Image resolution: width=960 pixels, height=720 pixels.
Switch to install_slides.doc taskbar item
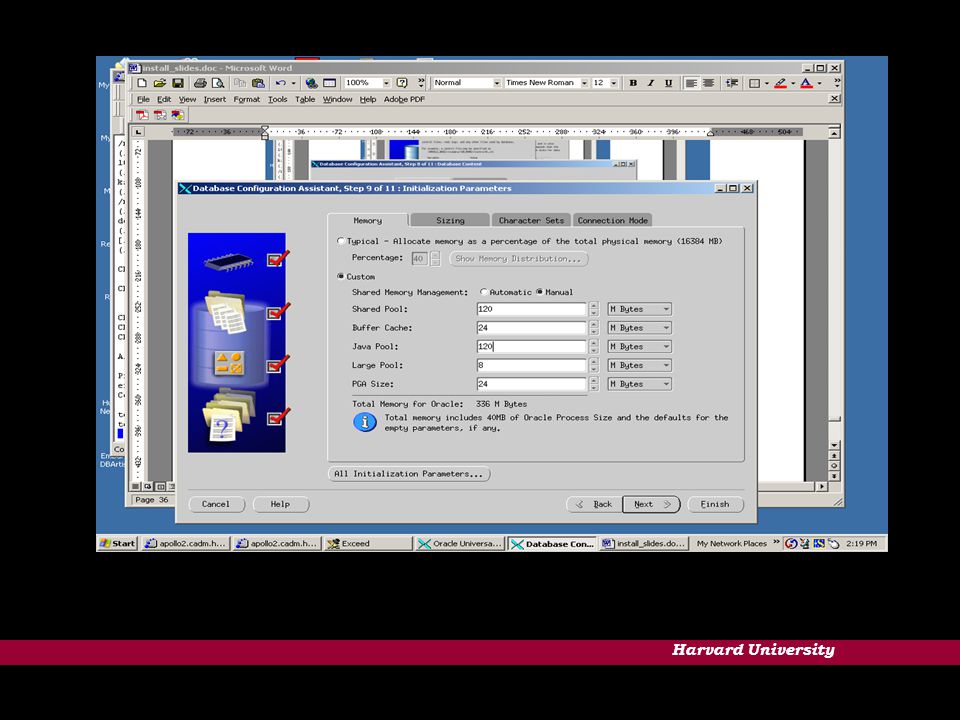[x=643, y=543]
